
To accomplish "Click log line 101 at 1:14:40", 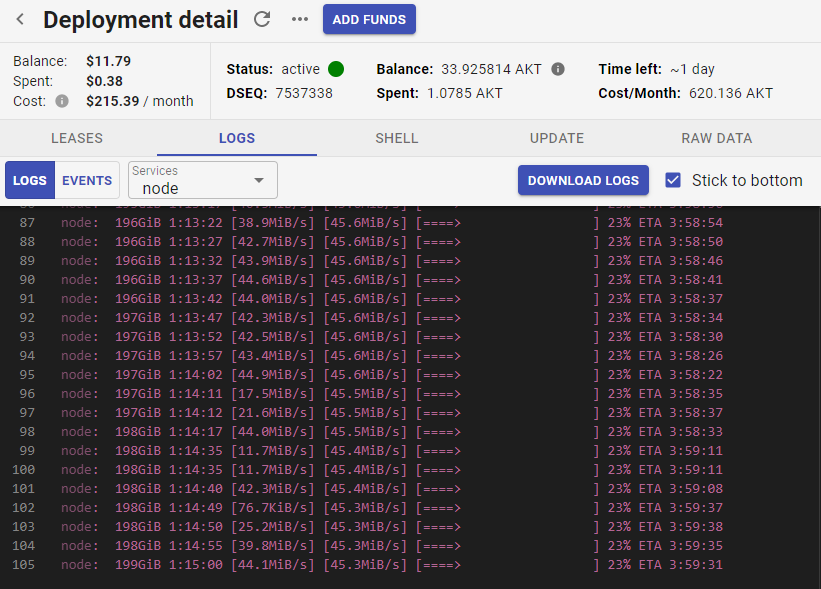I will 410,489.
